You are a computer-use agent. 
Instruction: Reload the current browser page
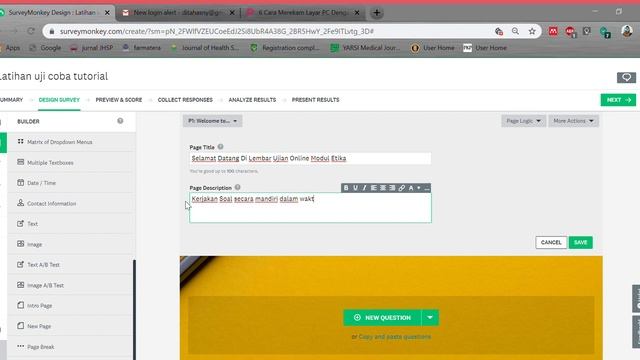point(31,31)
